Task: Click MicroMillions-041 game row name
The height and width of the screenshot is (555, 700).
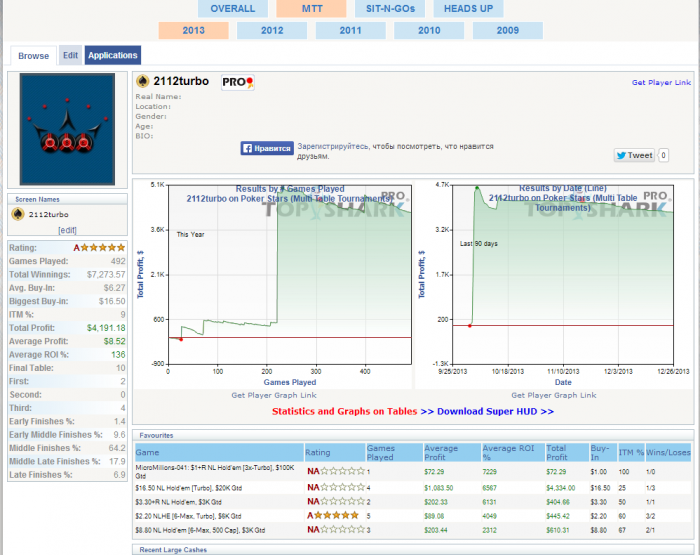Action: pyautogui.click(x=215, y=472)
